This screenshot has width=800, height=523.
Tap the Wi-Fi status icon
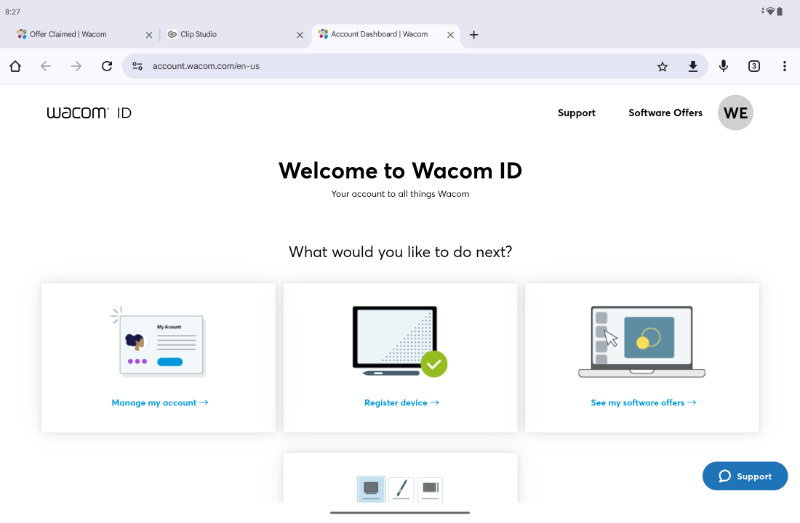pos(769,11)
